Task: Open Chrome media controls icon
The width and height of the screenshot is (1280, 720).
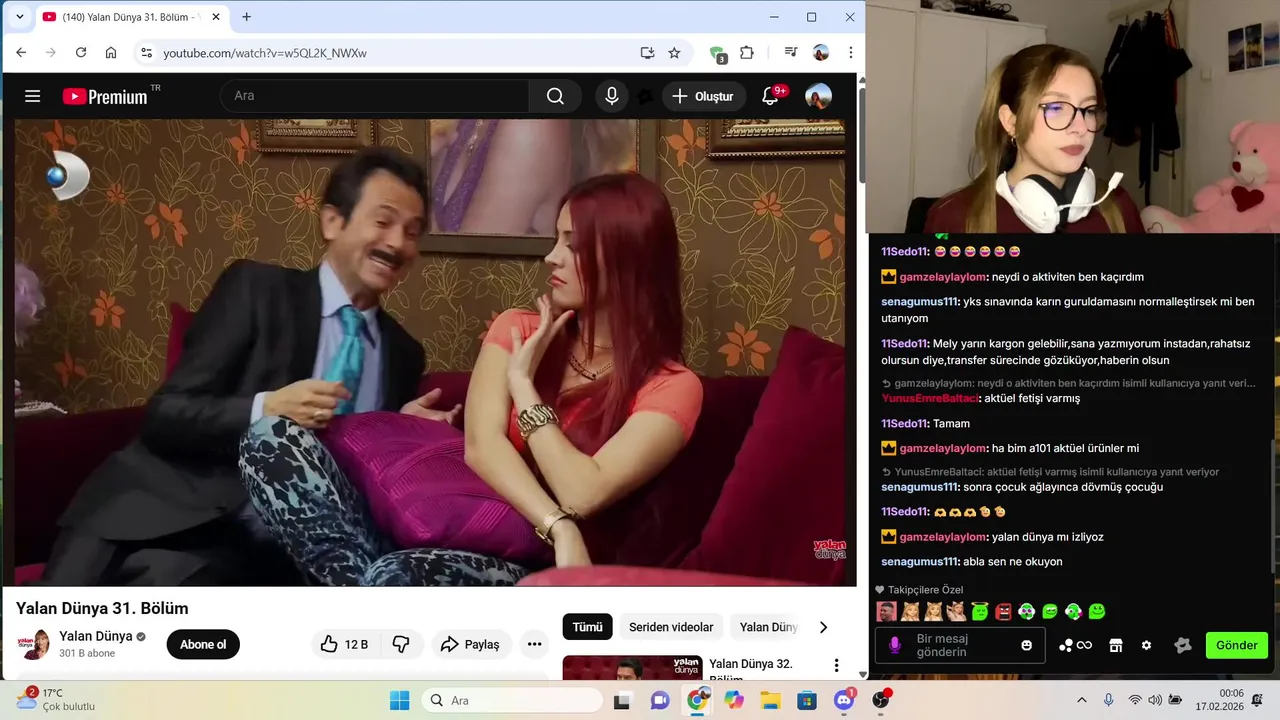Action: (x=791, y=53)
